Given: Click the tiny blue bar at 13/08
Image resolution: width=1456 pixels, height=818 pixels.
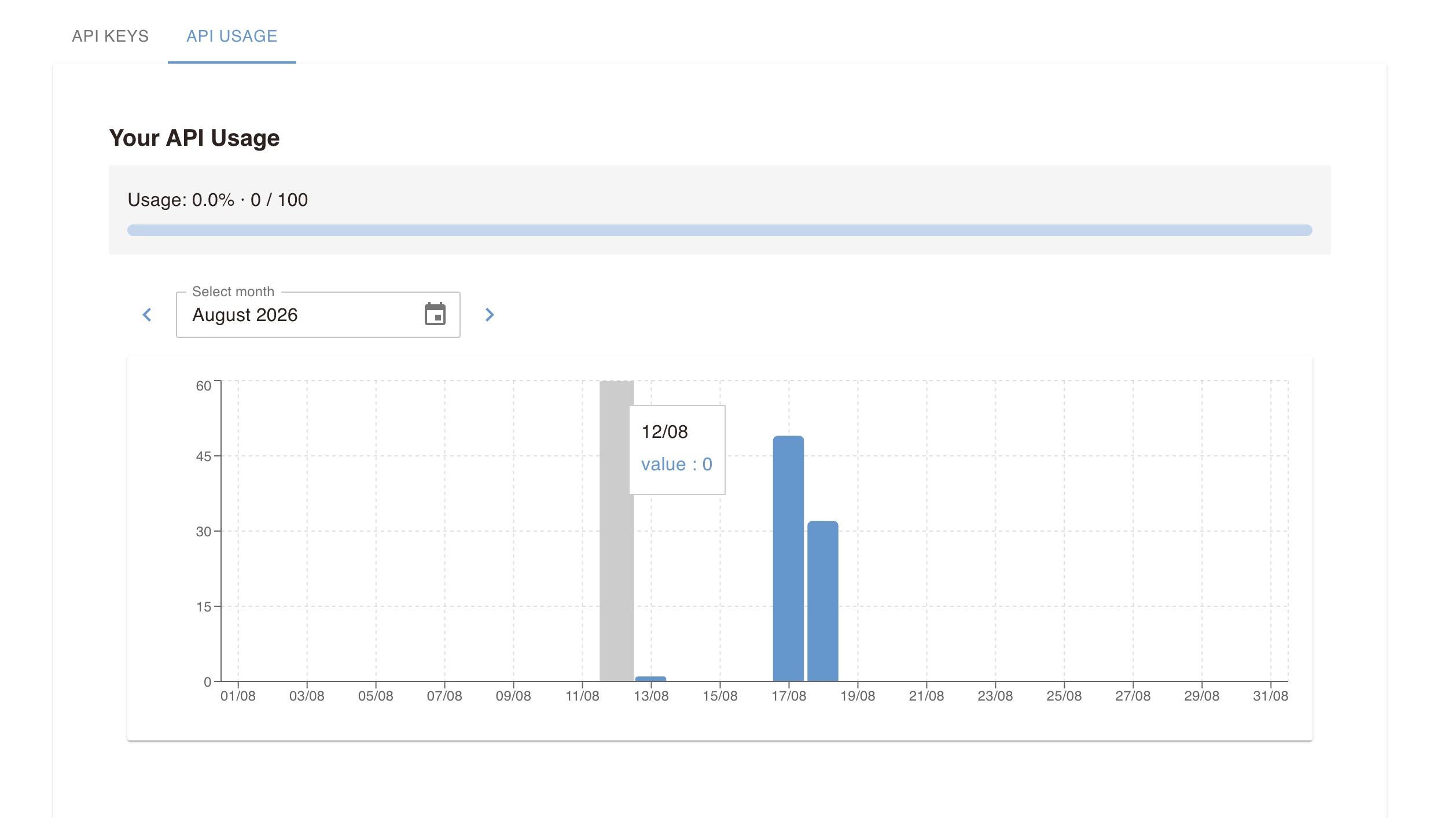Looking at the screenshot, I should tap(650, 679).
